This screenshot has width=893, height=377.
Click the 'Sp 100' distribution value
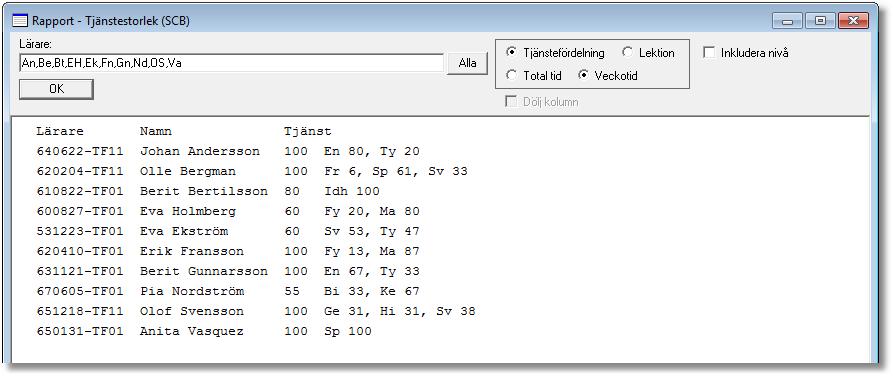coord(348,331)
